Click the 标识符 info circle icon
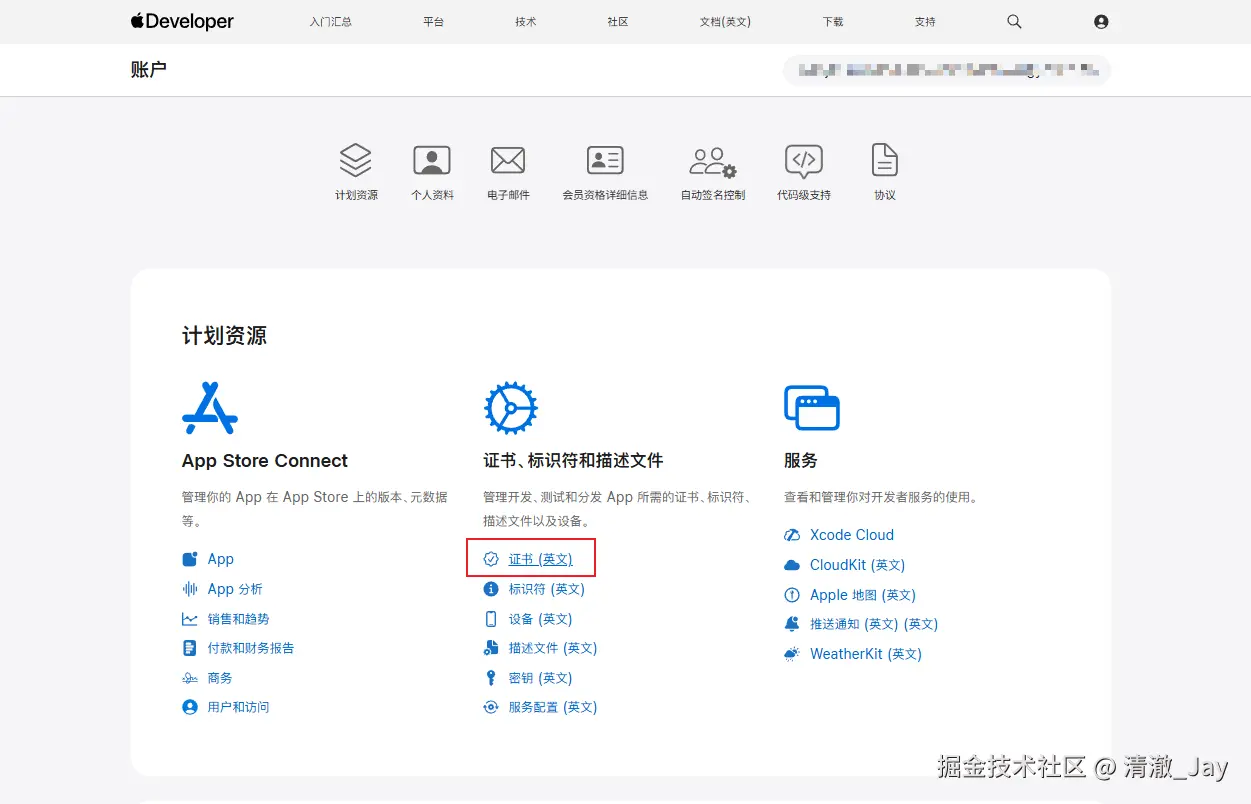Viewport: 1251px width, 804px height. (491, 589)
